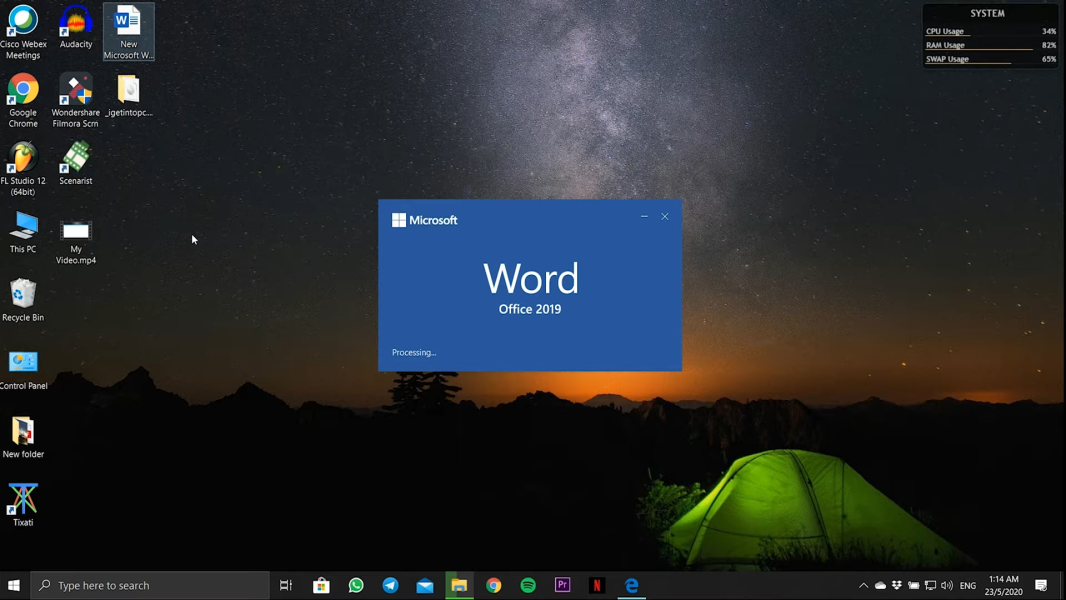The height and width of the screenshot is (600, 1066).
Task: Open Spotify from the taskbar
Action: click(x=528, y=585)
